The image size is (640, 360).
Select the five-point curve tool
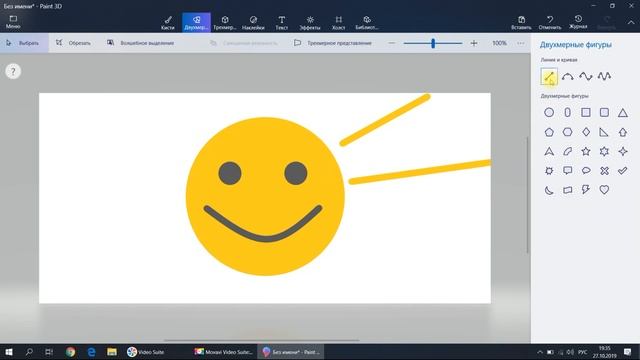tap(604, 76)
